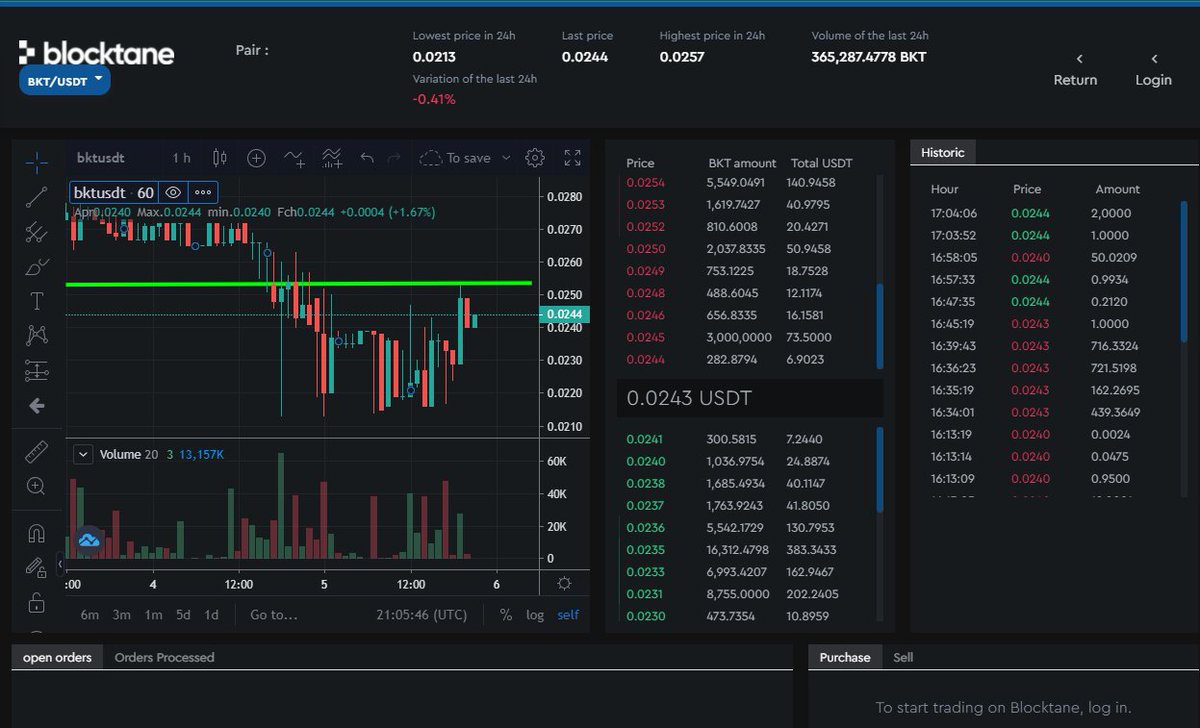Select the Text annotation tool
This screenshot has height=728, width=1200.
[37, 301]
